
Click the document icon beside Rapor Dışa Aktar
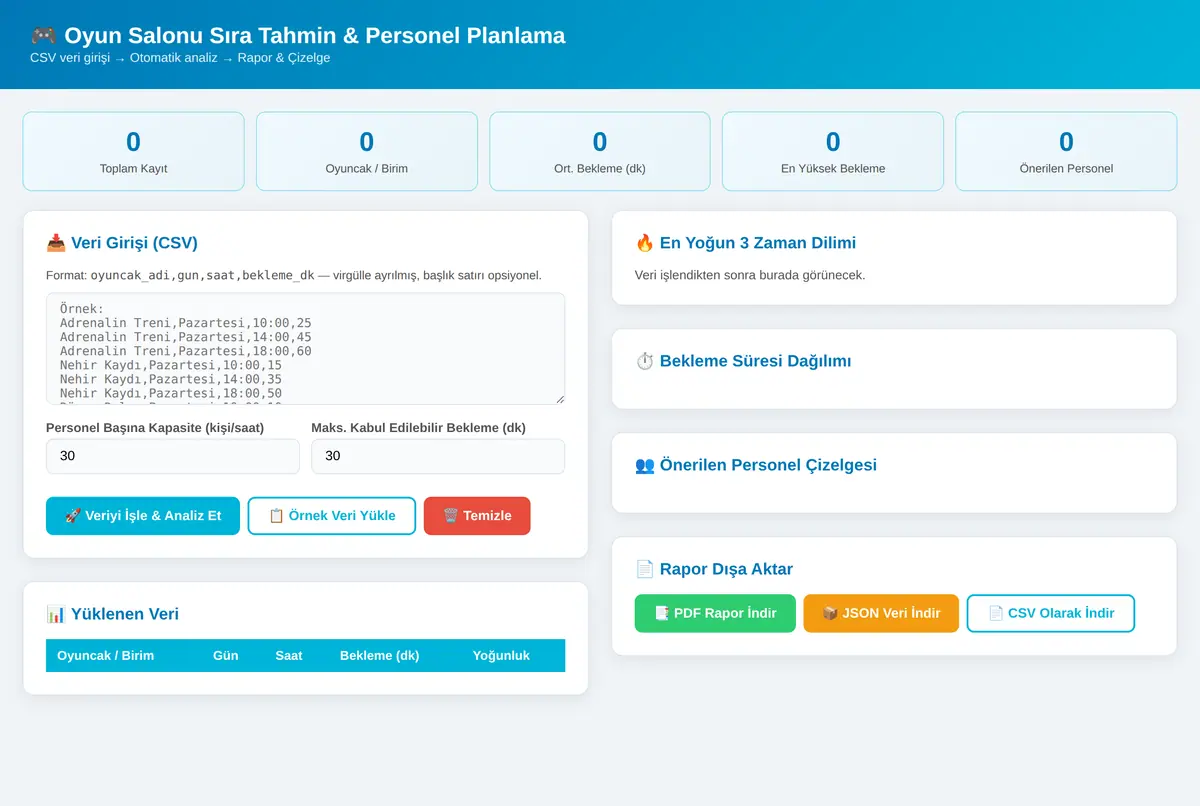tap(645, 569)
